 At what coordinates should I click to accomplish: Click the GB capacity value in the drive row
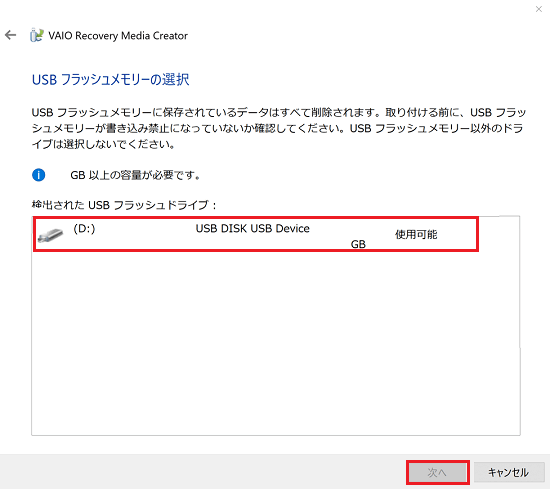tap(358, 244)
